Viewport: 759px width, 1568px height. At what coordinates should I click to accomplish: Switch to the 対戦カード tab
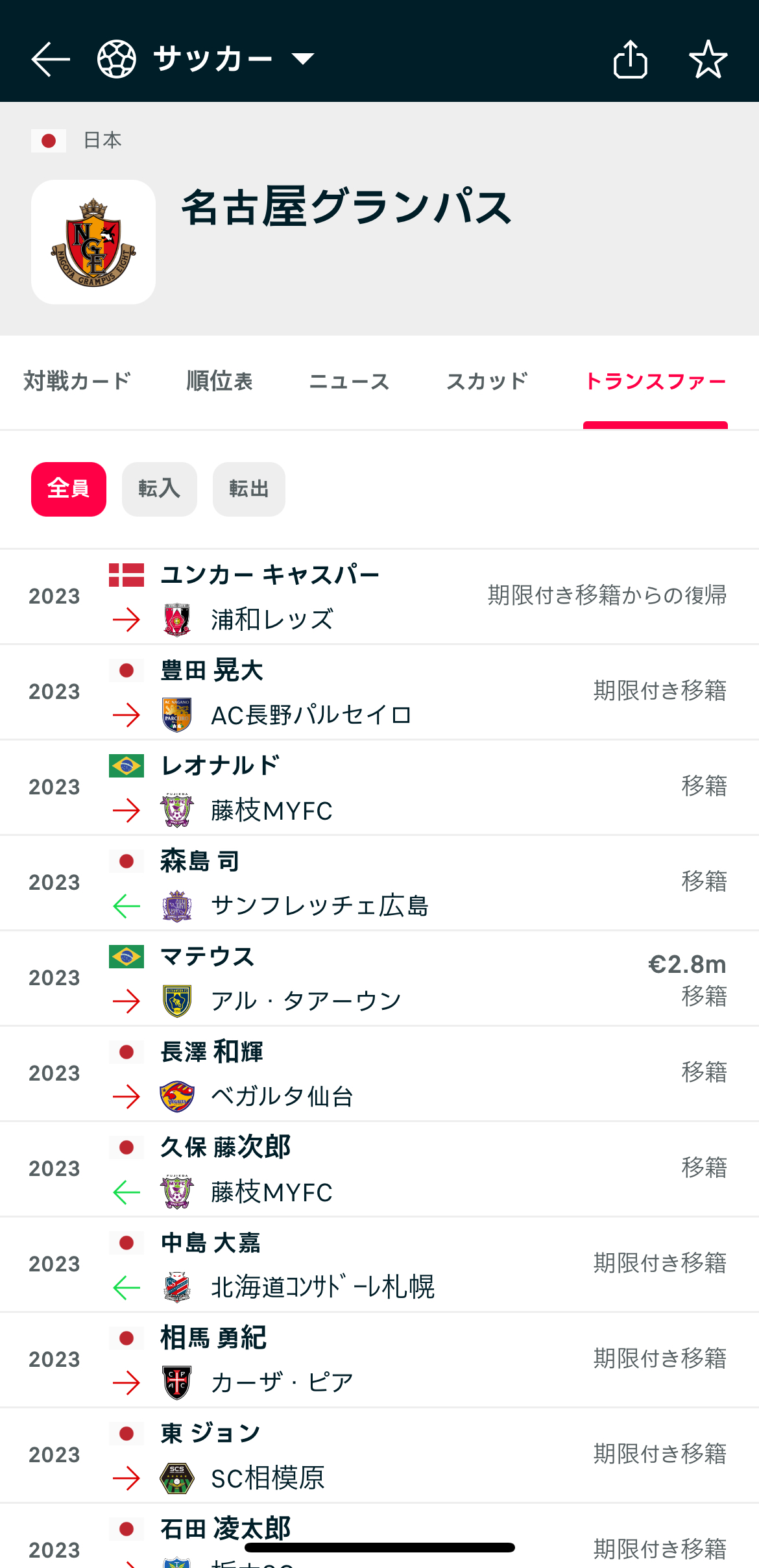tap(77, 382)
